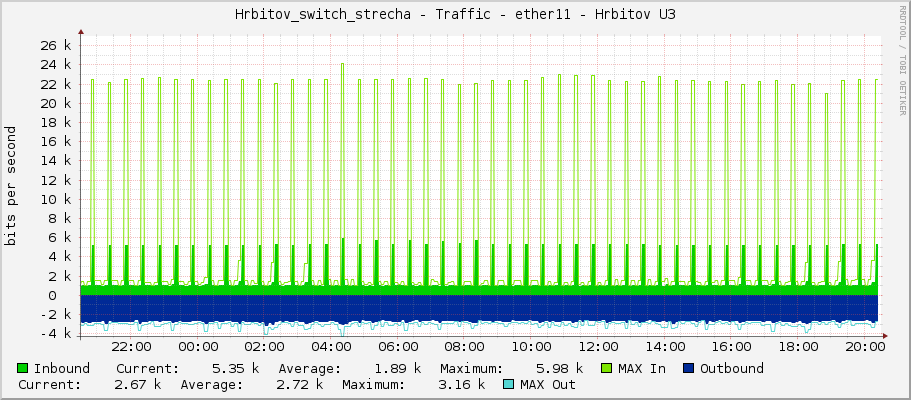Screen dimensions: 911x400
Task: Click the 10 k y-axis label
Action: point(57,199)
